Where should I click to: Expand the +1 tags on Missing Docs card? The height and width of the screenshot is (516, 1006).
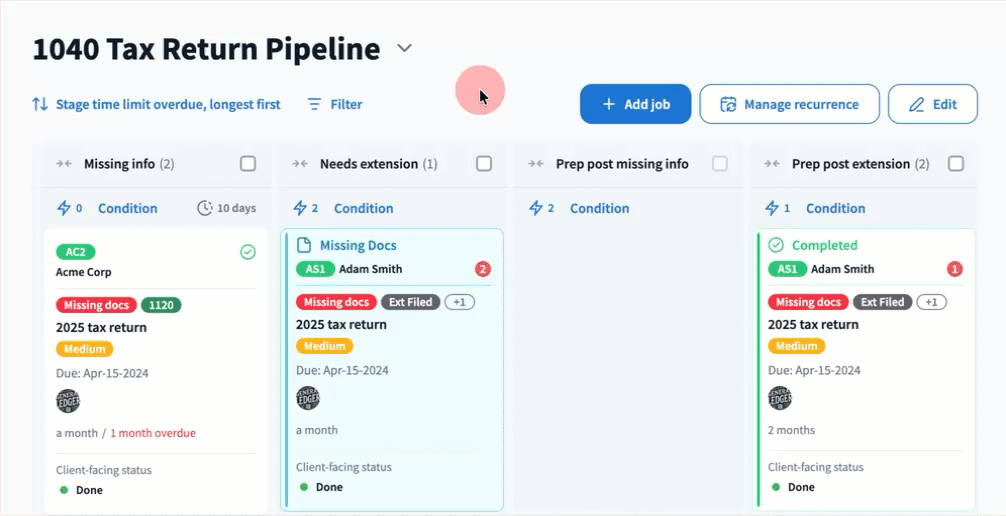coord(460,302)
